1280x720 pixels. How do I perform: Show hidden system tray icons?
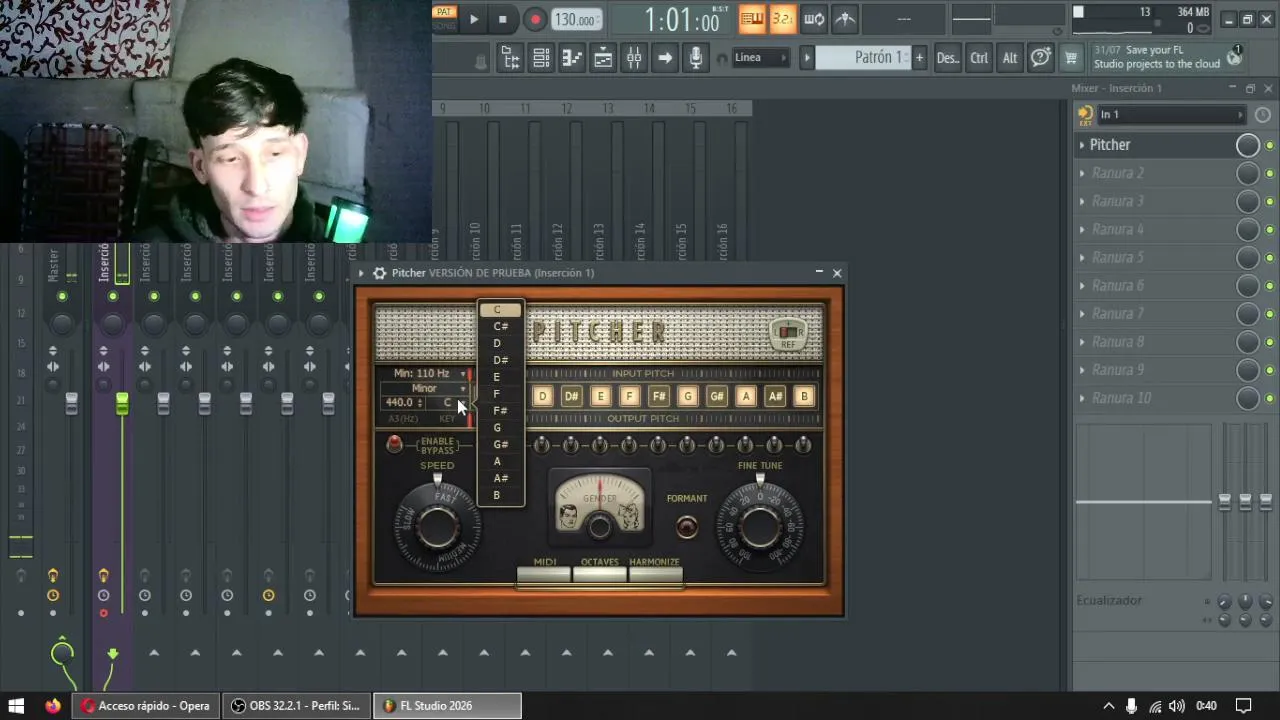(1108, 706)
